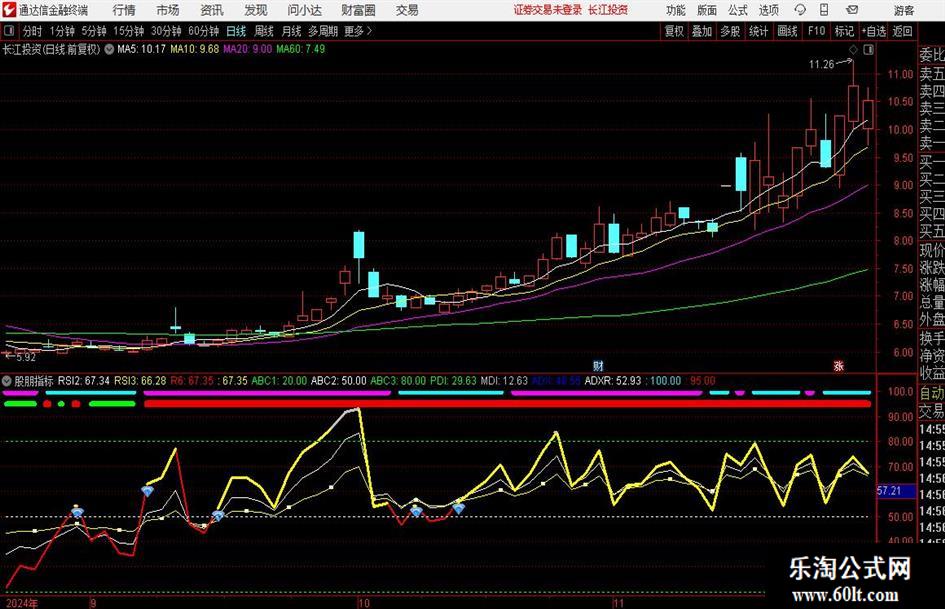The width and height of the screenshot is (945, 609).
Task: Switch to the 周线 weekly period
Action: point(263,31)
